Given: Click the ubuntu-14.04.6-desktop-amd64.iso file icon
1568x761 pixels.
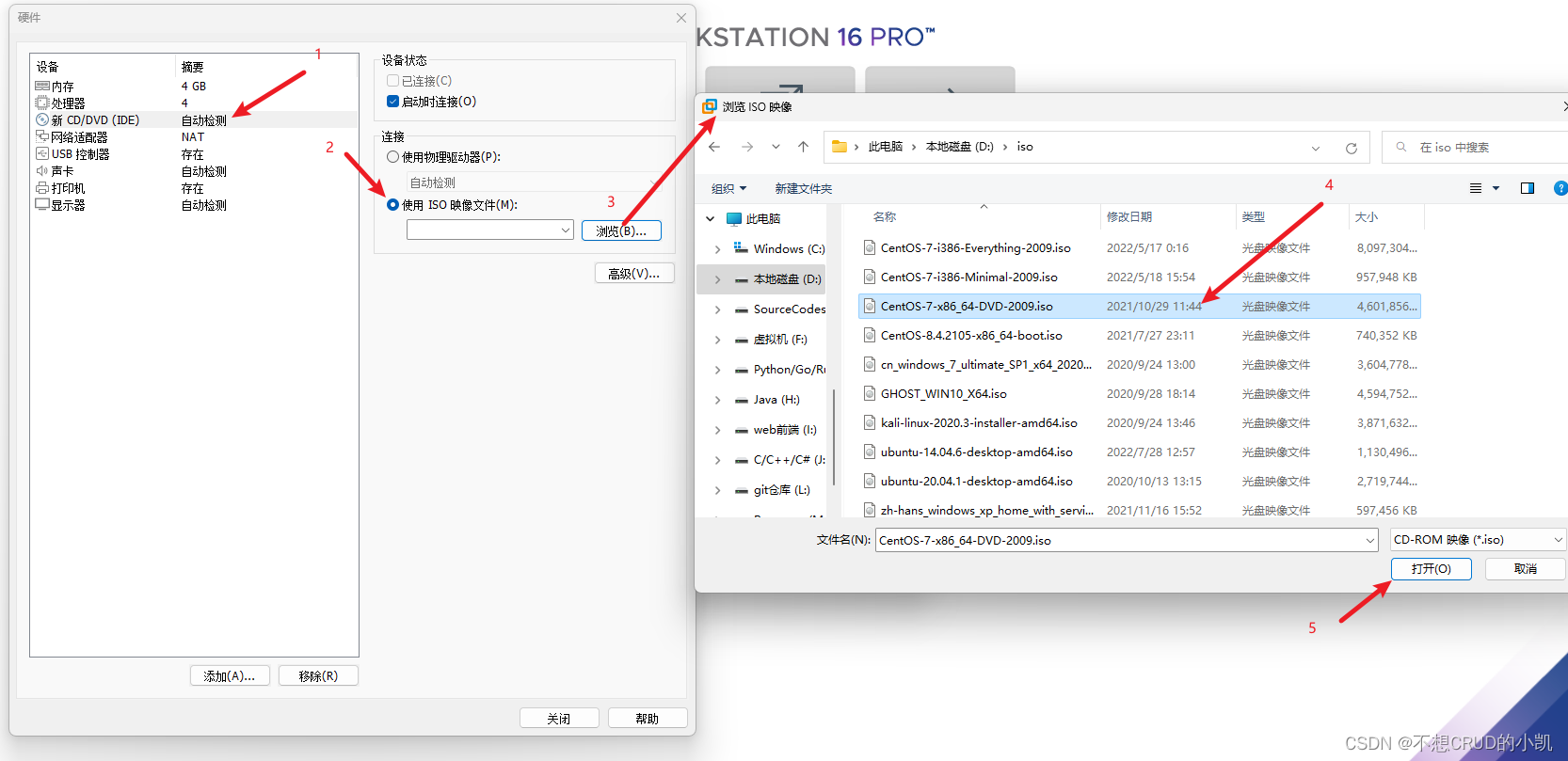Looking at the screenshot, I should (870, 452).
